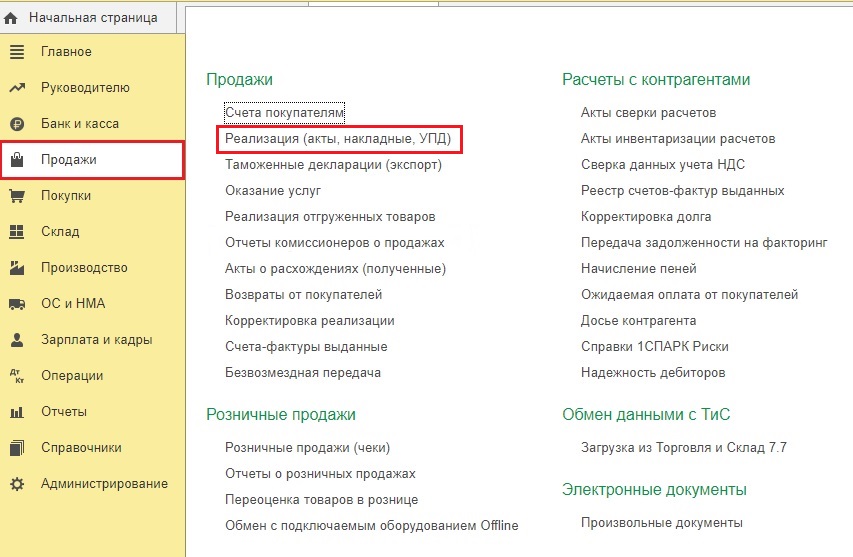Open Отчеты о розничных продажах
This screenshot has width=853, height=557.
point(320,474)
